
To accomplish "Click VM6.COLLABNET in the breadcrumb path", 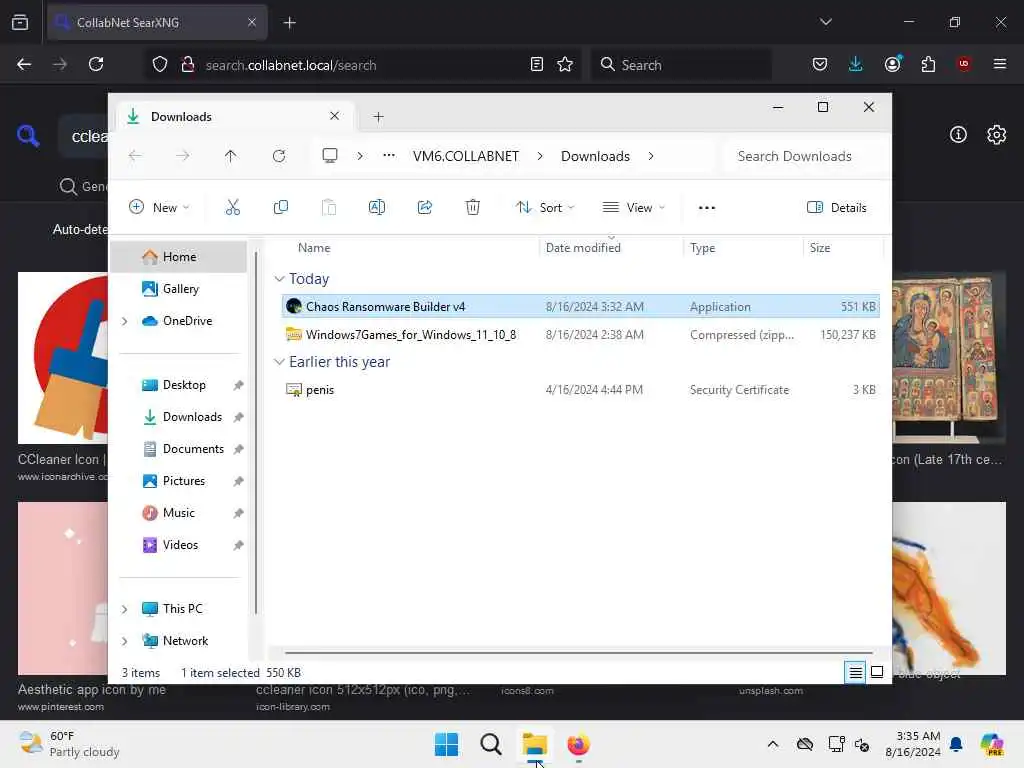I will (466, 156).
